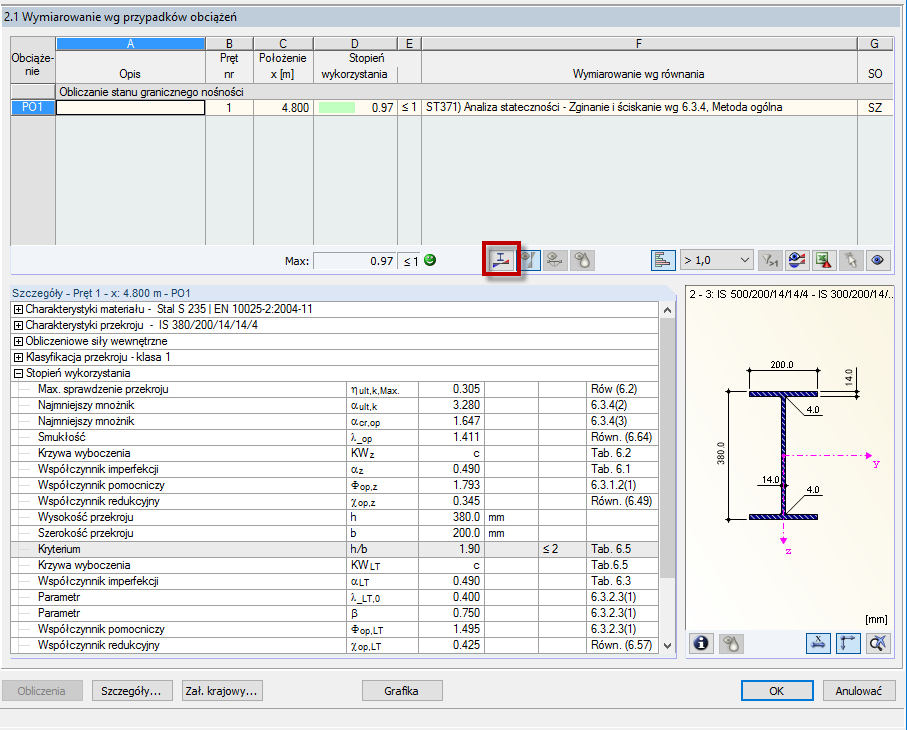Toggle the principal axes display icon
907x730 pixels.
(849, 643)
